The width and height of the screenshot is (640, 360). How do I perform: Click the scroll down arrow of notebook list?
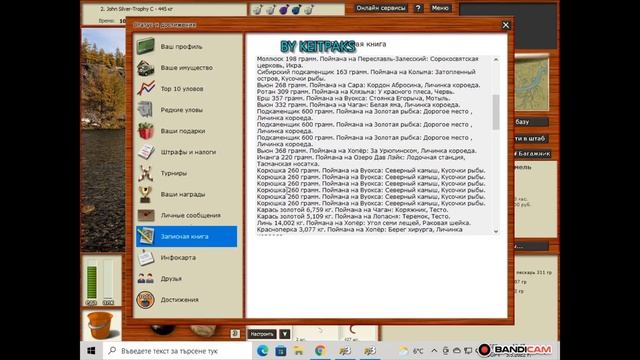coord(496,231)
